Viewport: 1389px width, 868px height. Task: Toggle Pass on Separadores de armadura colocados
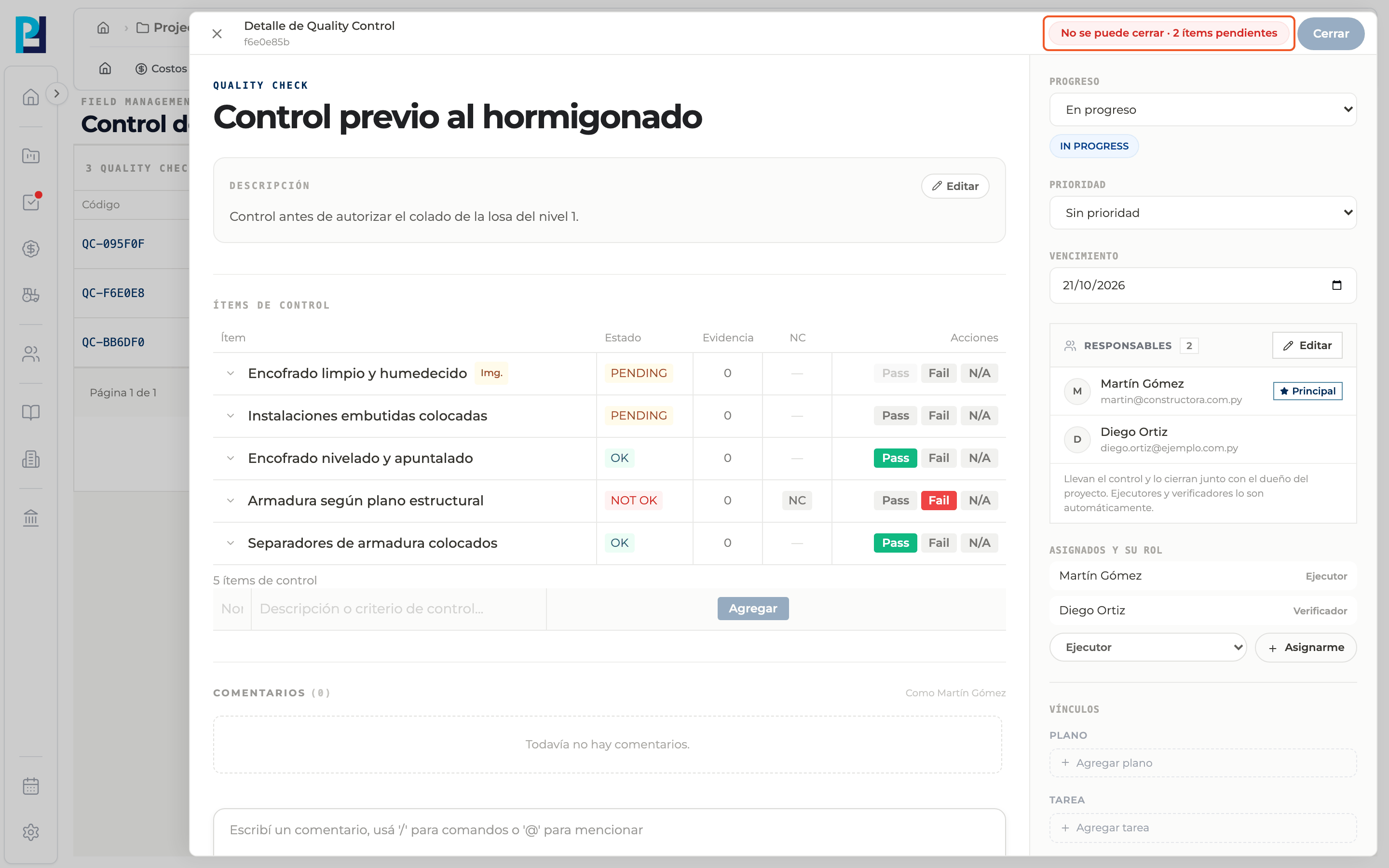point(896,543)
